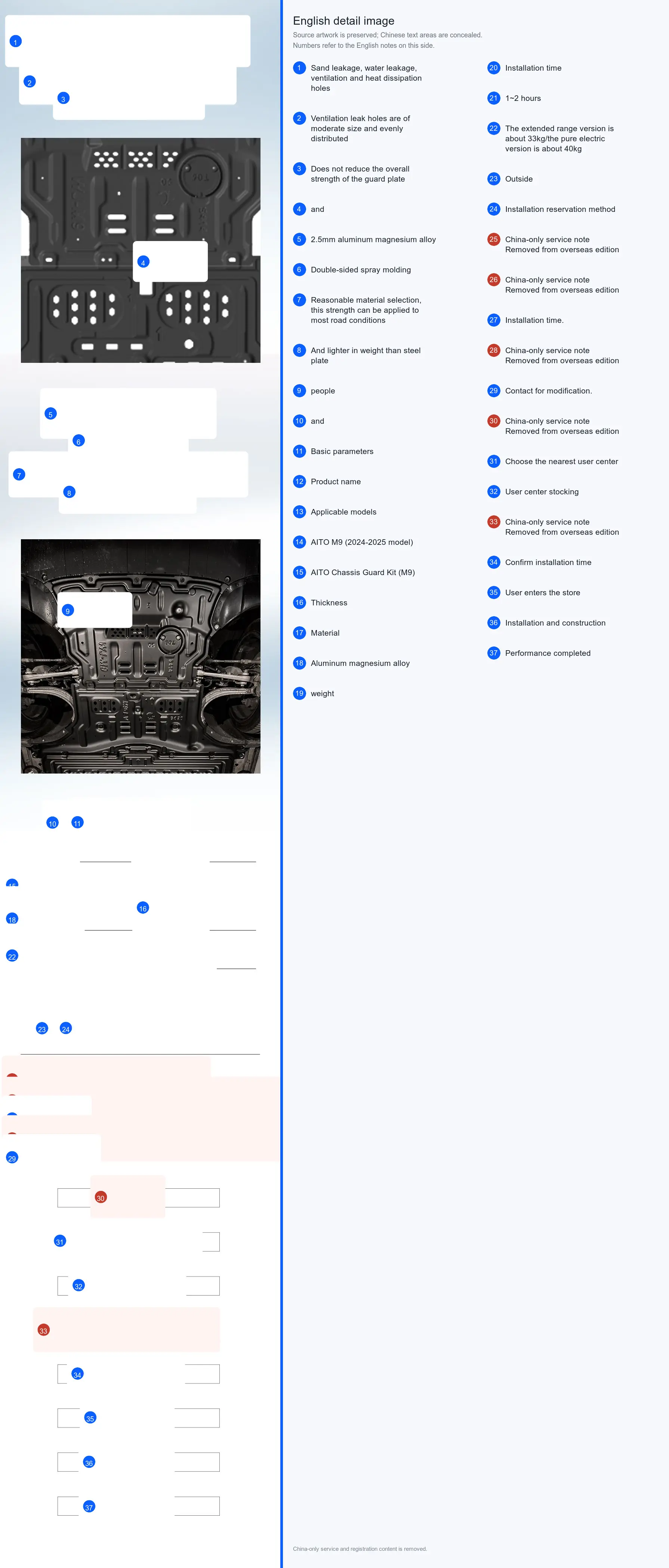Select note 'Sand leakage, water leakage, ventilation' text
Viewport: 669px width, 1568px height.
pyautogui.click(x=366, y=78)
